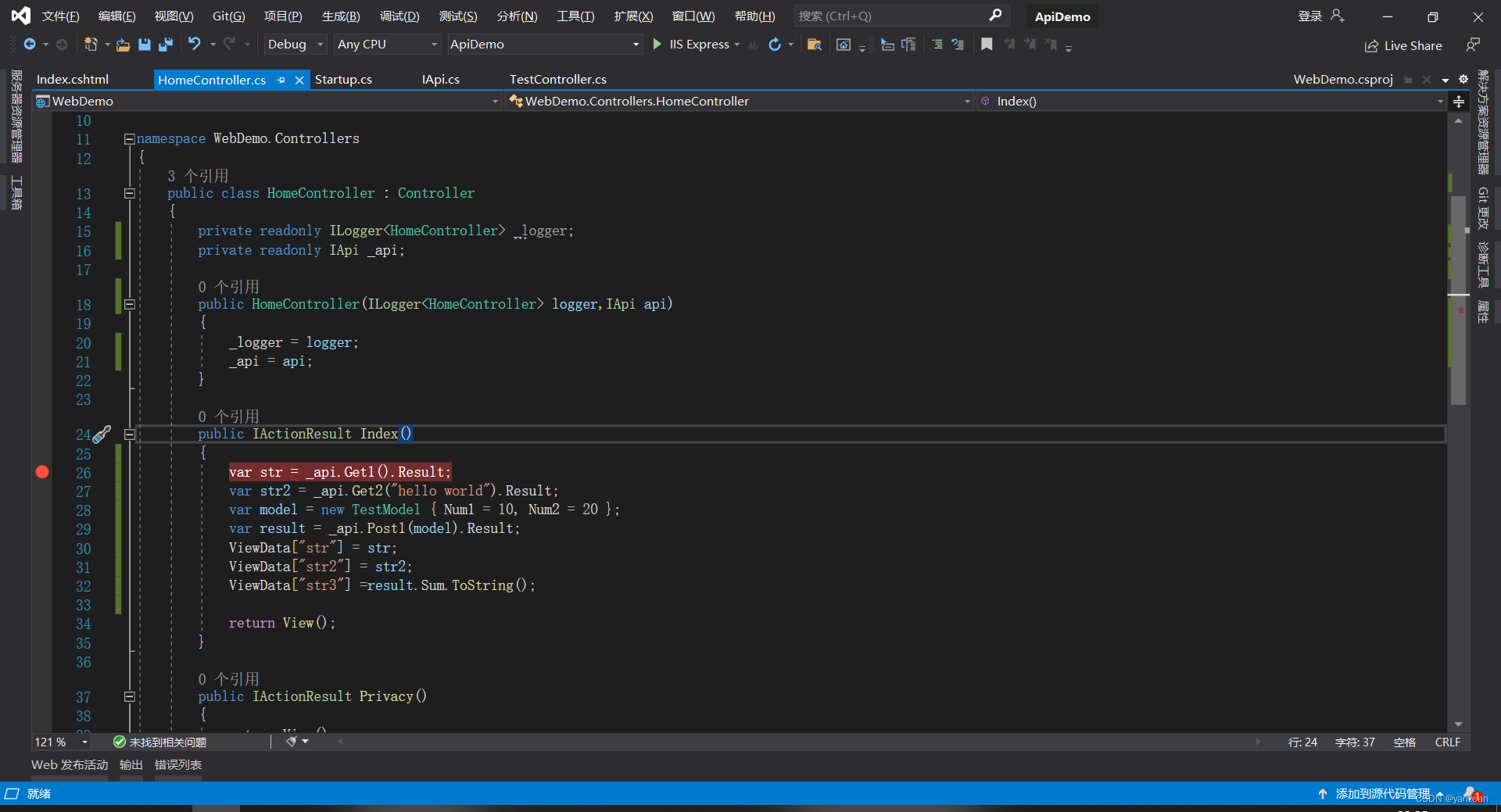Click the Save All icon
This screenshot has width=1501, height=812.
pyautogui.click(x=165, y=45)
